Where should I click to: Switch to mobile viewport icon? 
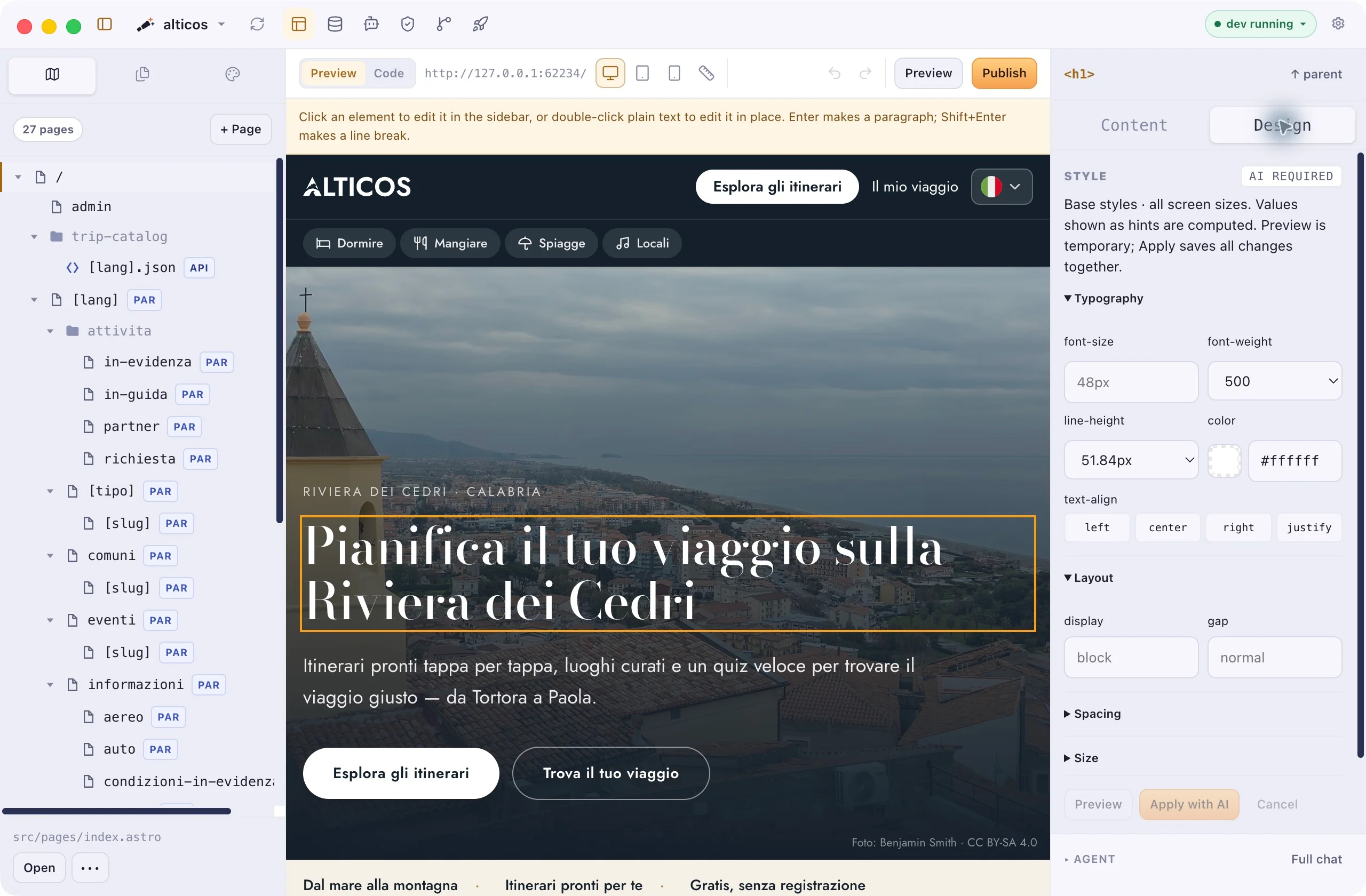tap(674, 74)
